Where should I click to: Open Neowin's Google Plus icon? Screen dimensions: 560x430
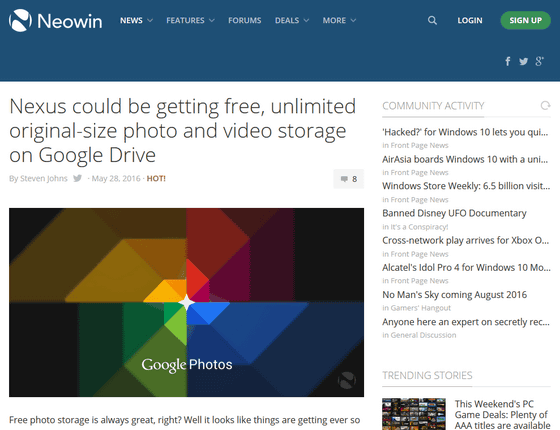click(540, 61)
